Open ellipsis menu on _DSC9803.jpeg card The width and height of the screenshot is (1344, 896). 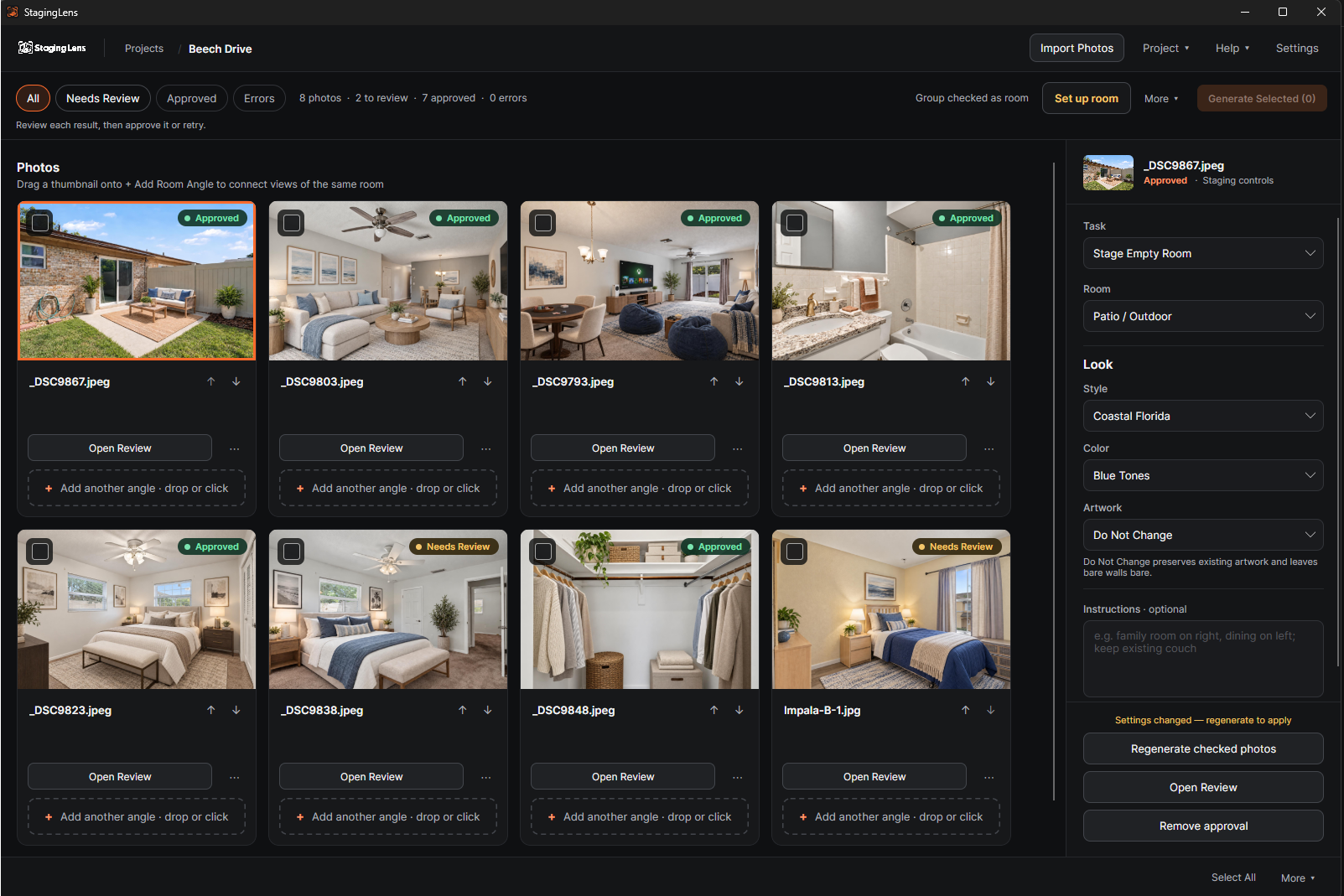(x=486, y=448)
